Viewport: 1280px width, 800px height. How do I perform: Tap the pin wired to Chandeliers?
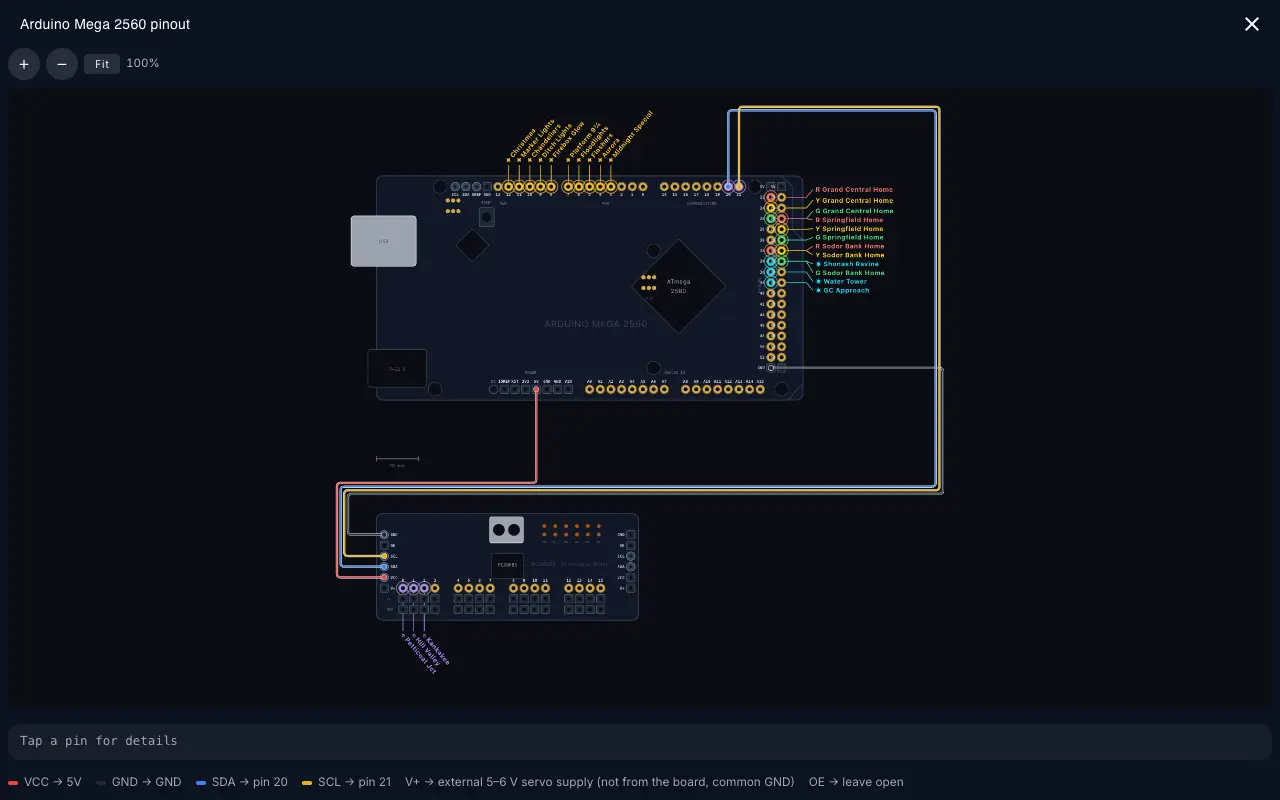tap(530, 187)
